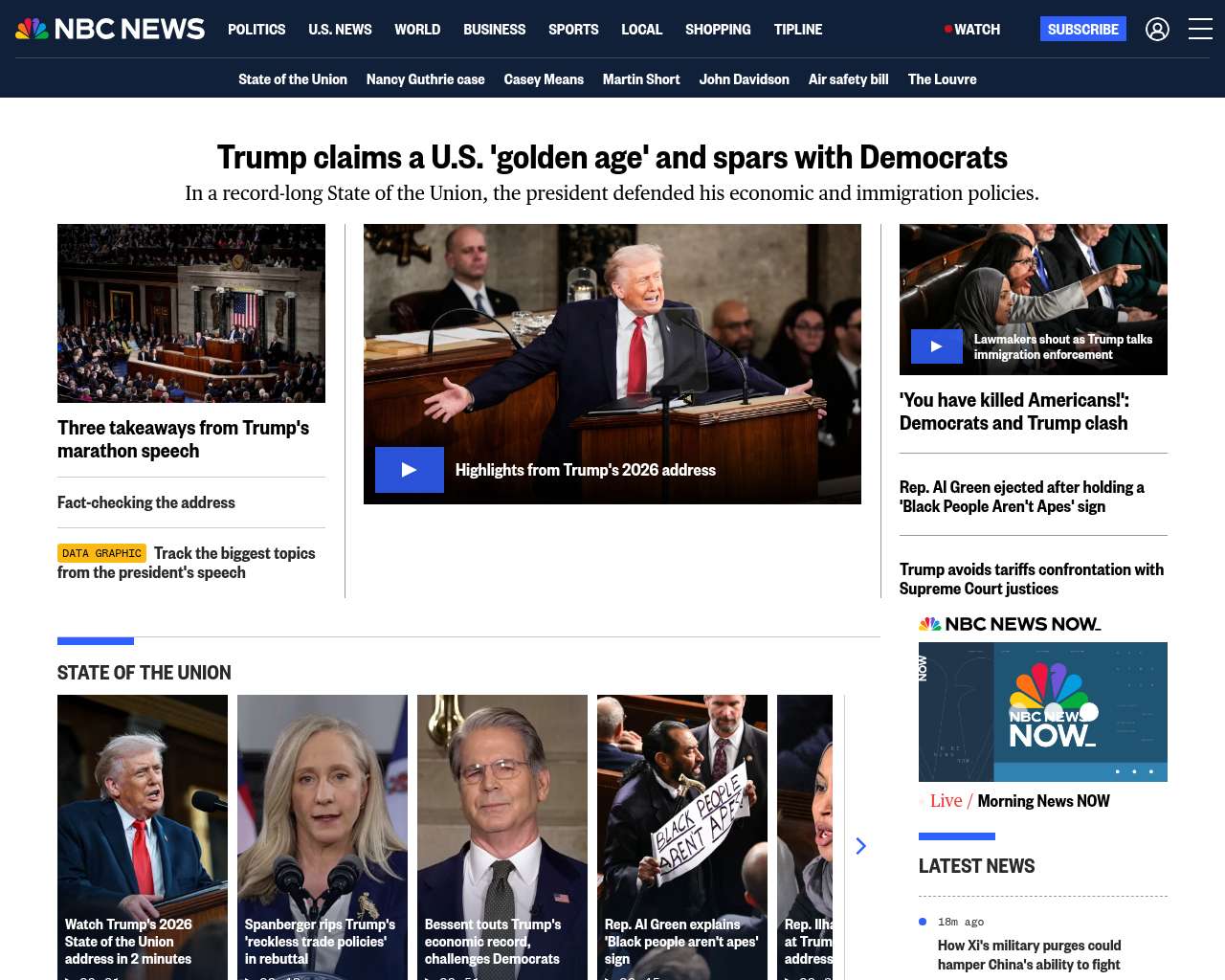Open Bessent touts Trump's economic record card

502,837
